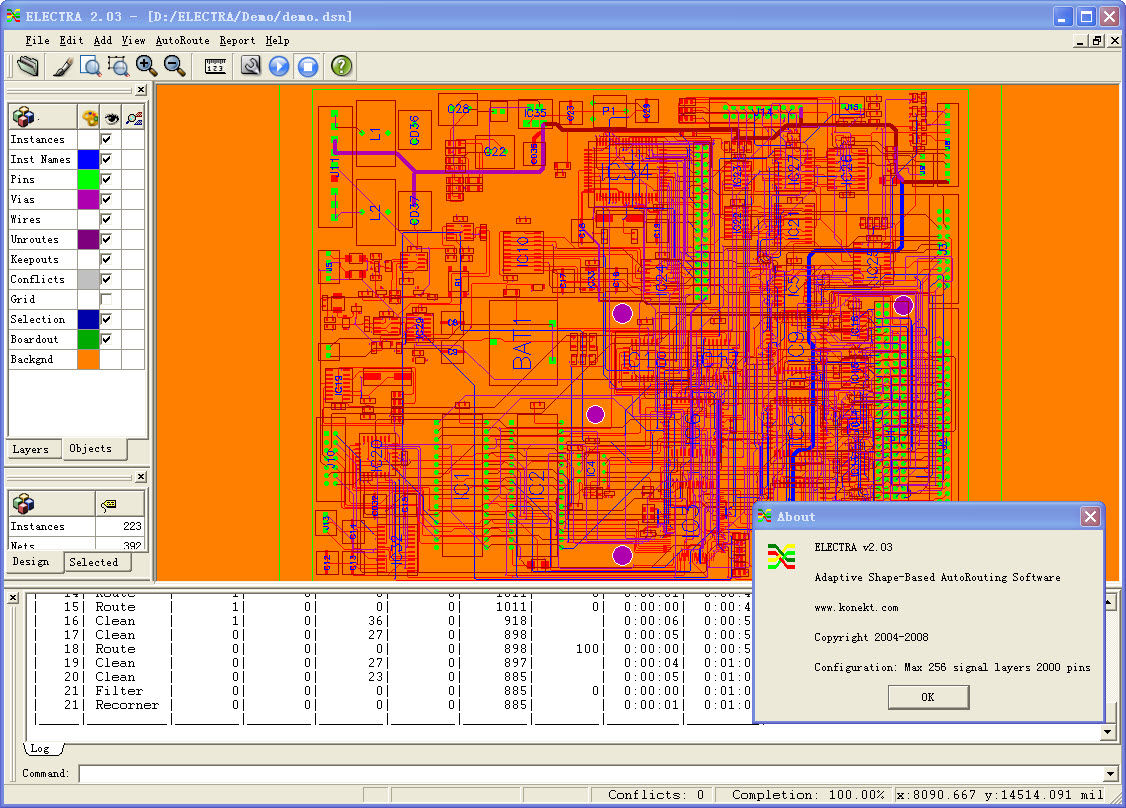
Task: Click the colored cubes header in Design panel
Action: 24,503
